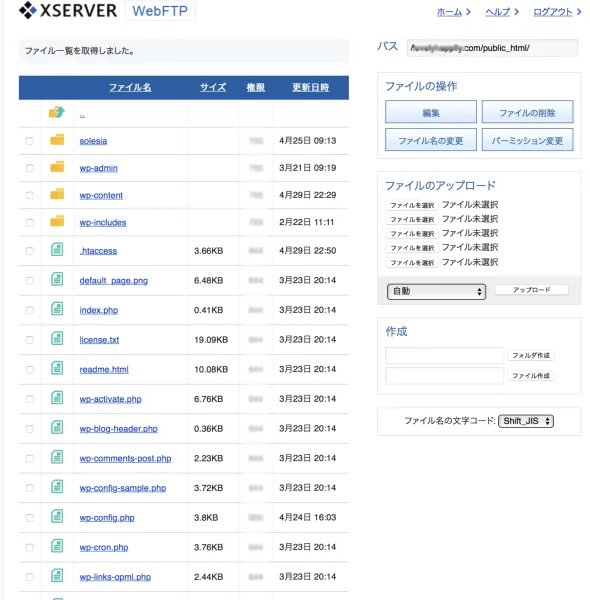
Task: Click the wp-cron.php file icon
Action: [x=57, y=546]
